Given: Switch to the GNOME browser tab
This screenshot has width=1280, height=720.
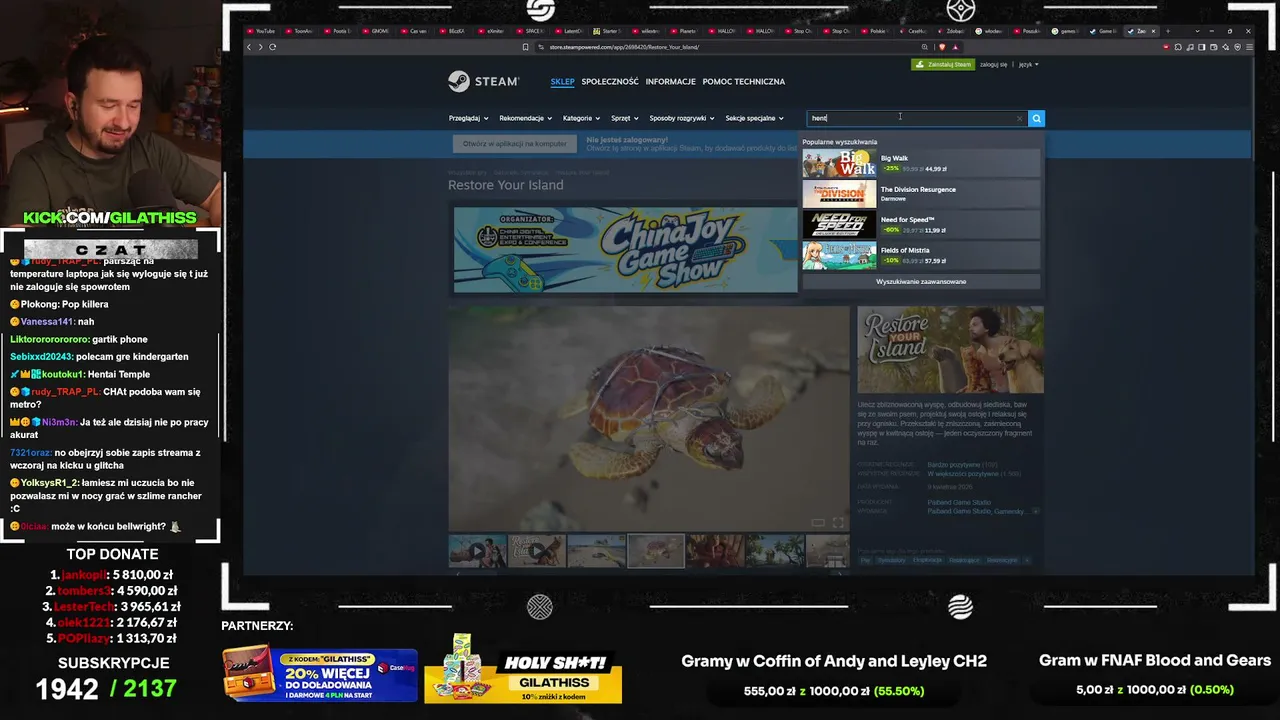Looking at the screenshot, I should (376, 31).
